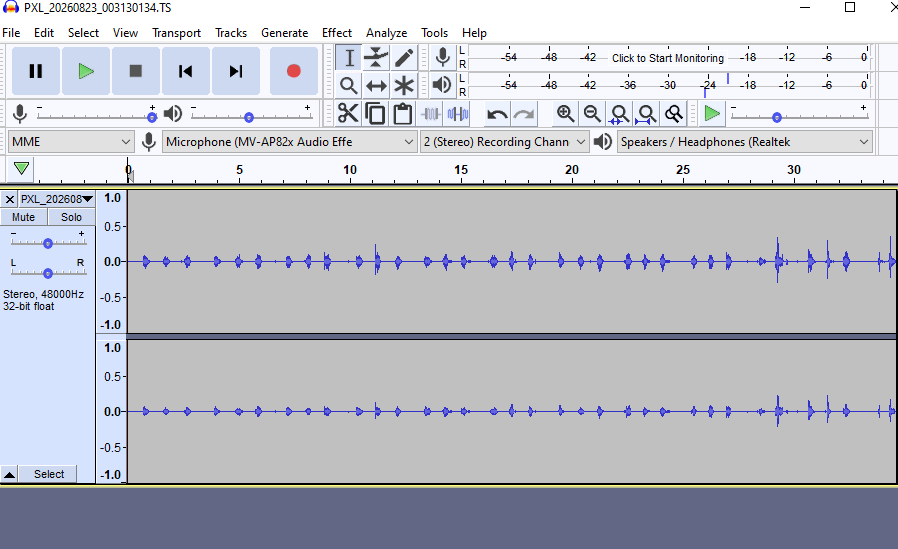Mute the PXL track

(x=23, y=217)
